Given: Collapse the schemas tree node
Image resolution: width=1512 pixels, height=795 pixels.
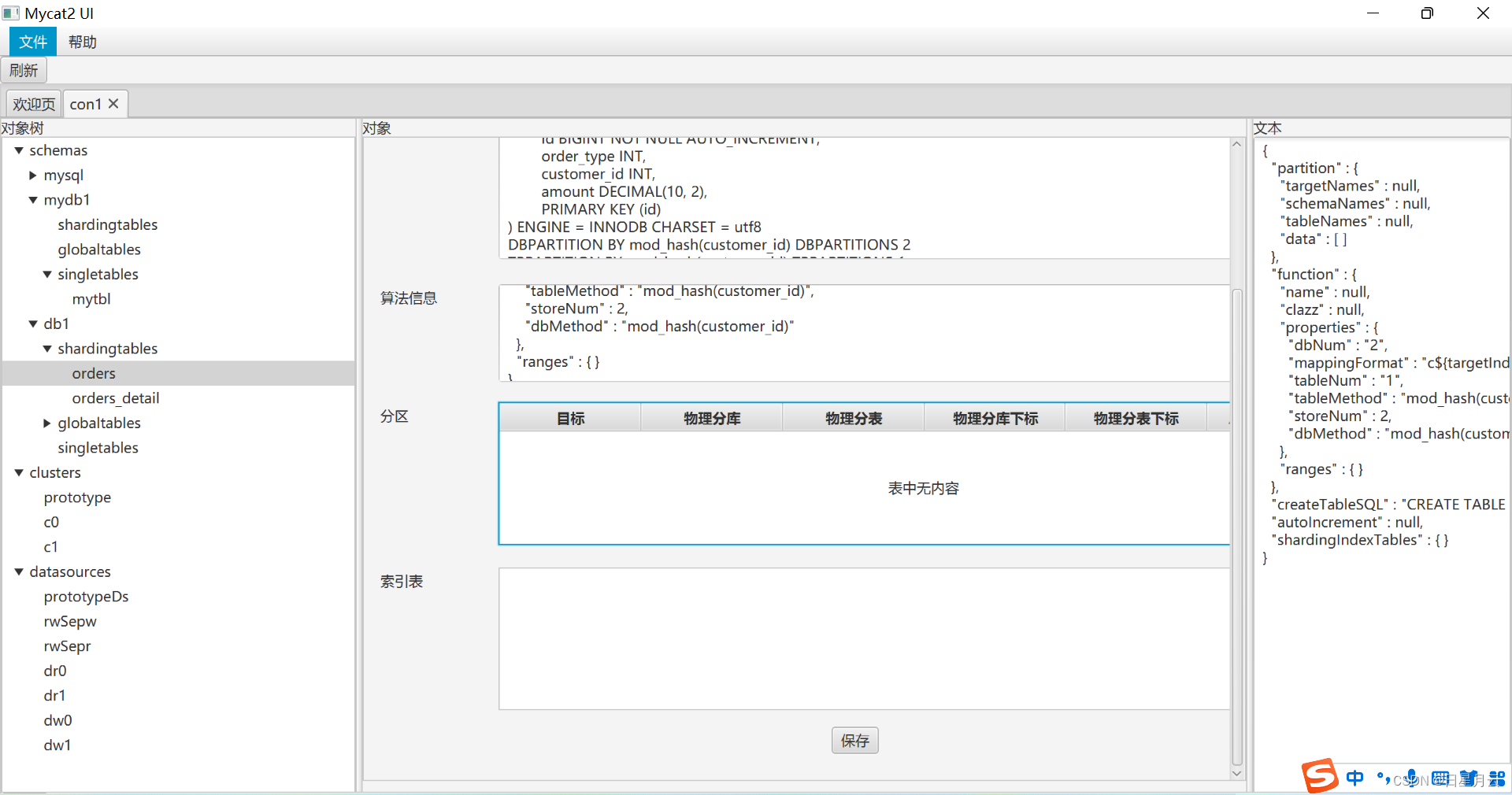Looking at the screenshot, I should click(19, 150).
